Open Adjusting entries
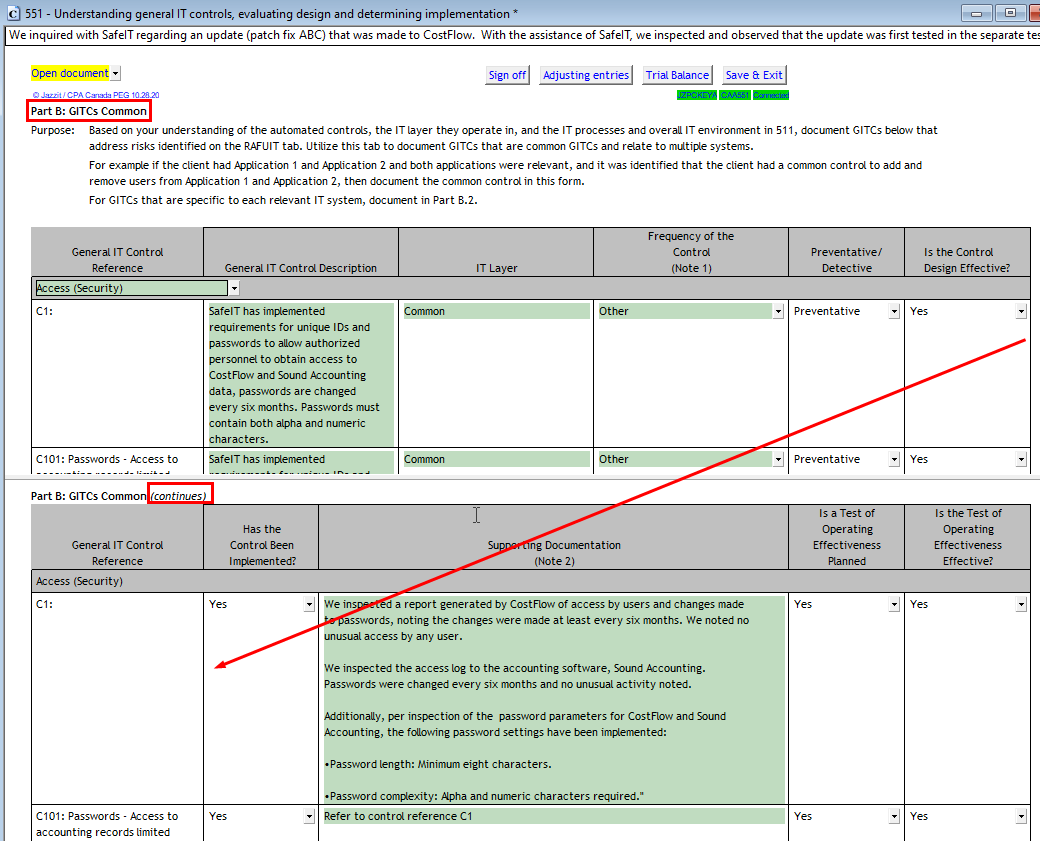1040x841 pixels. pyautogui.click(x=586, y=75)
